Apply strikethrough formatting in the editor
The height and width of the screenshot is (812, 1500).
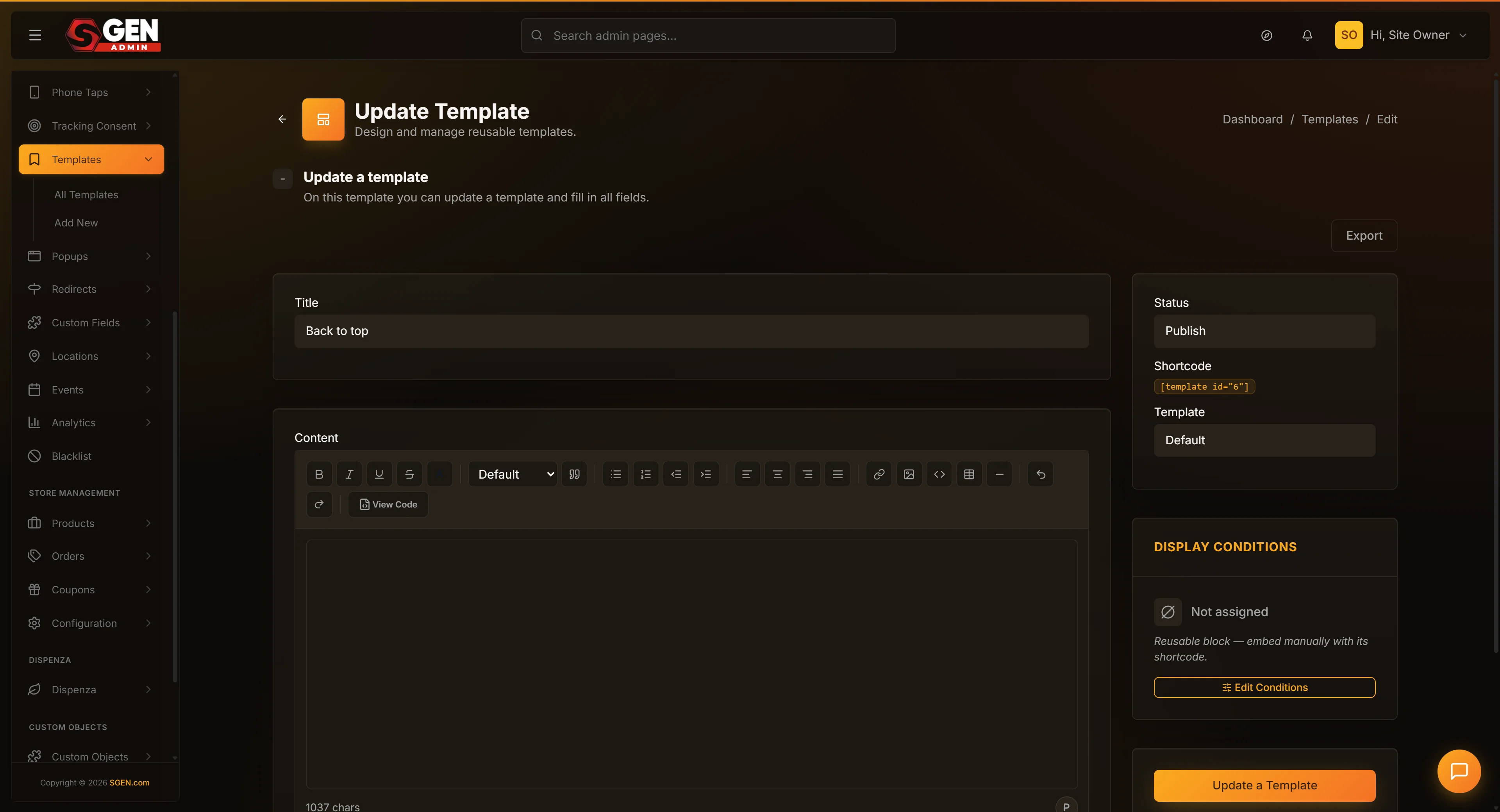(x=409, y=474)
